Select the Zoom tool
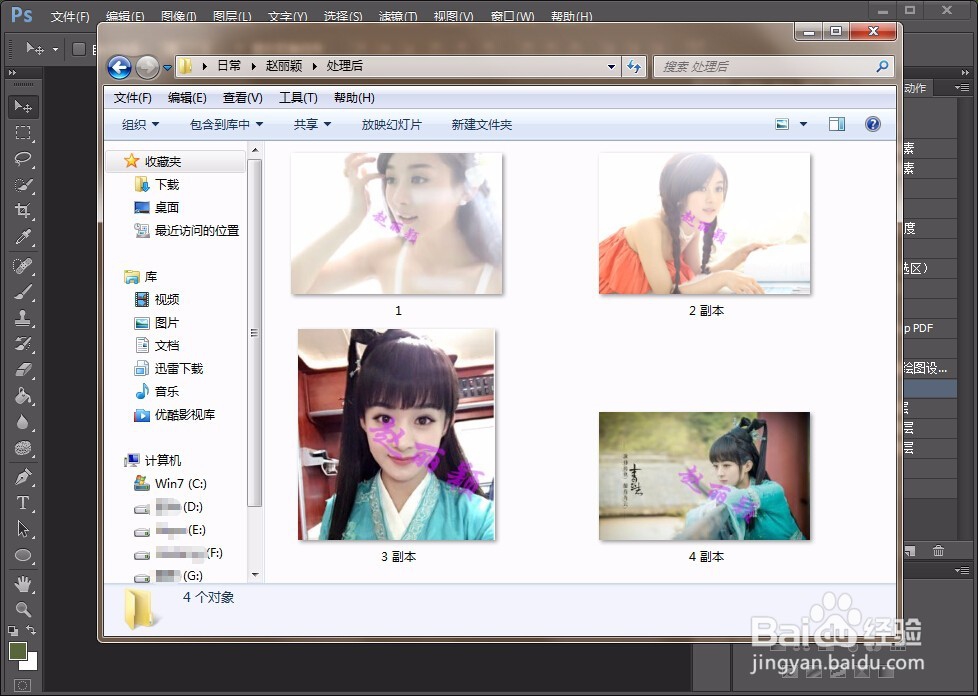 [x=23, y=609]
